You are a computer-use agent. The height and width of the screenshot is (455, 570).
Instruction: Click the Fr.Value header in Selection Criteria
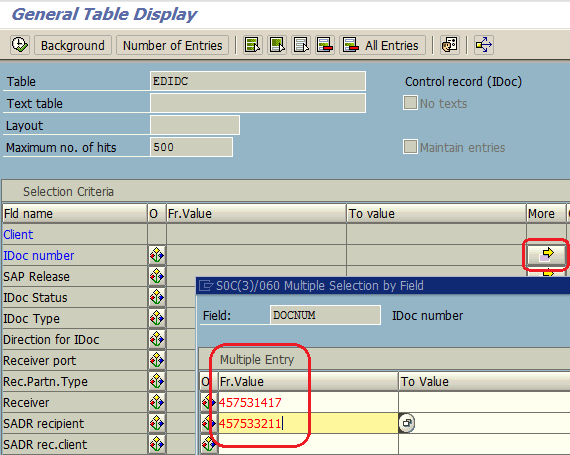256,214
